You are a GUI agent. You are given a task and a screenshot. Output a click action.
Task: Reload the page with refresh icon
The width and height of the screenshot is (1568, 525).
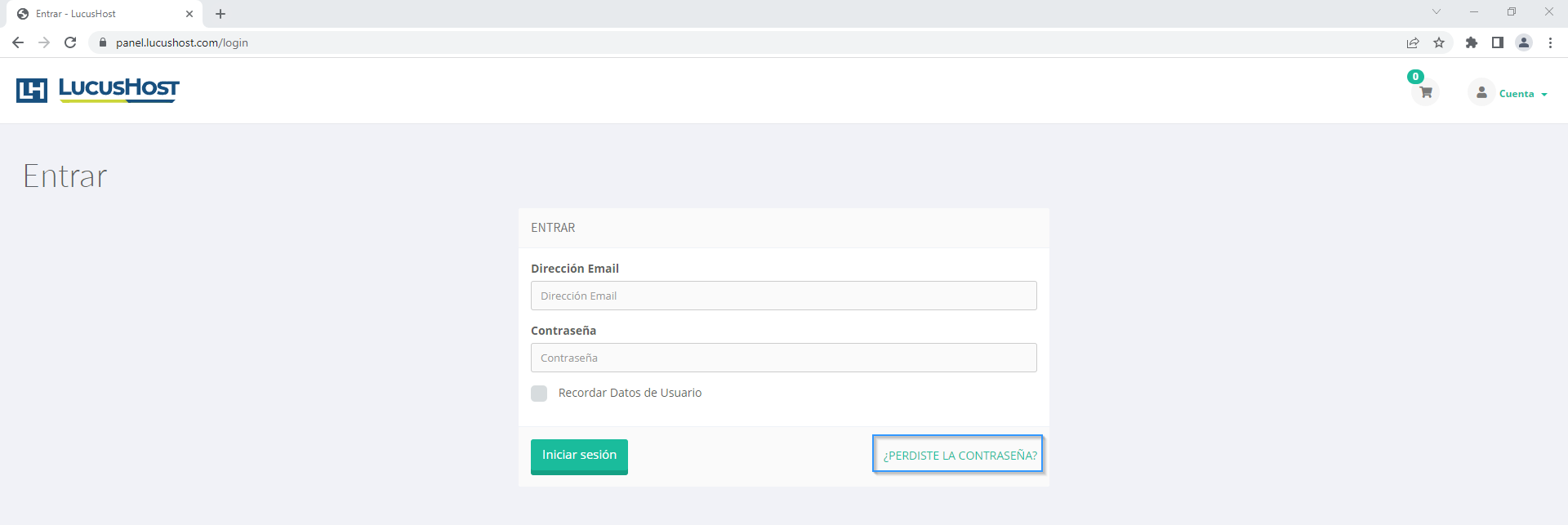point(70,42)
